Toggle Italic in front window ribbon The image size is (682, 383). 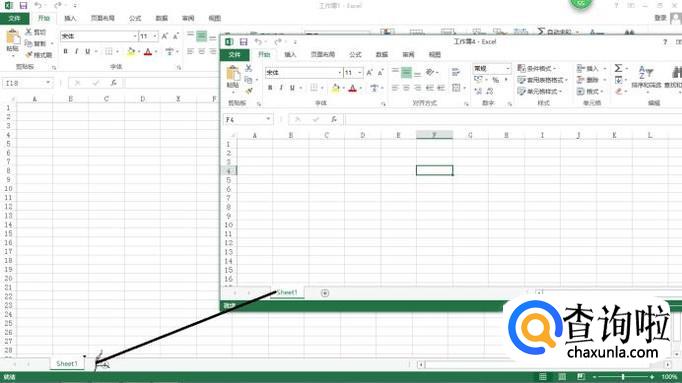tap(281, 88)
